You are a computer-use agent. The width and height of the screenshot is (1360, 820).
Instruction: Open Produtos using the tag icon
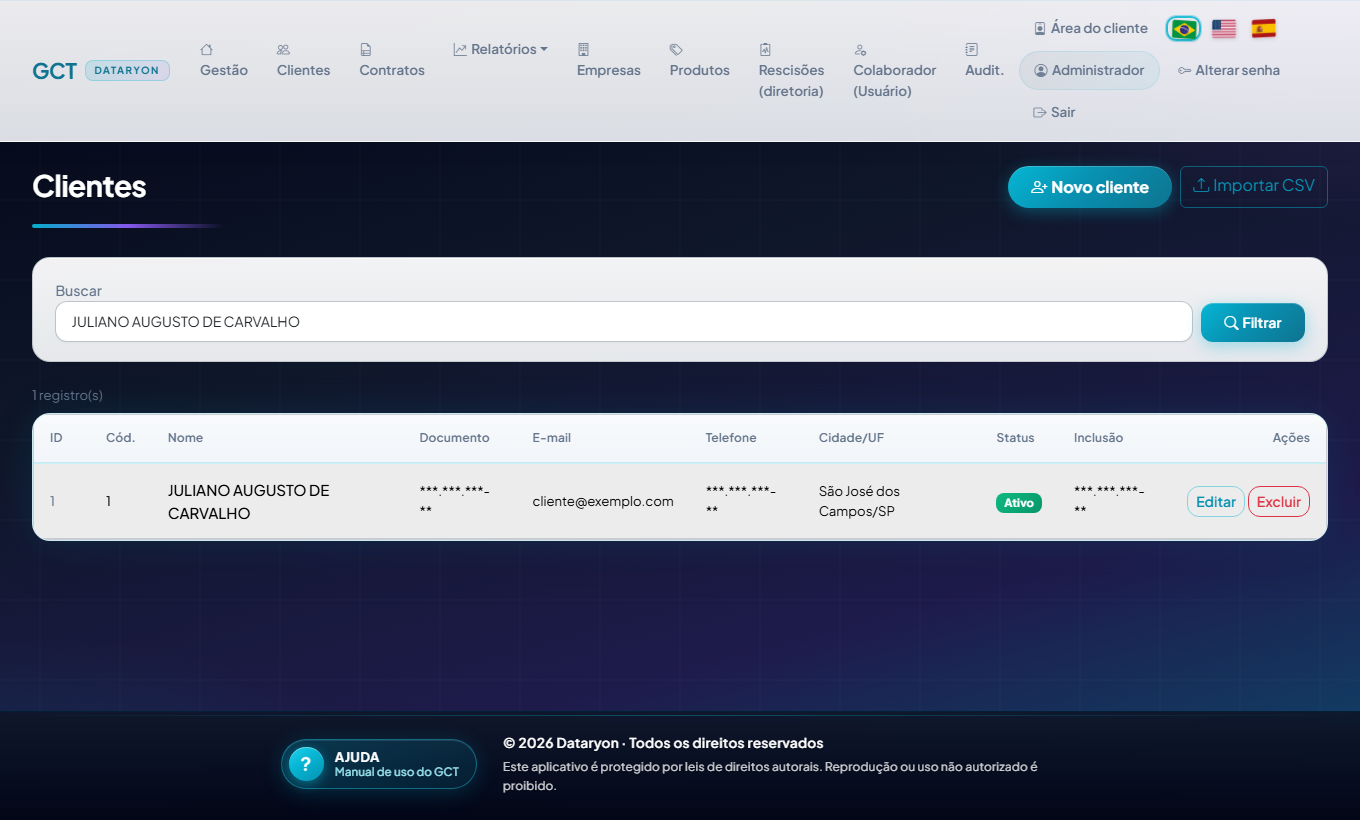[x=676, y=49]
